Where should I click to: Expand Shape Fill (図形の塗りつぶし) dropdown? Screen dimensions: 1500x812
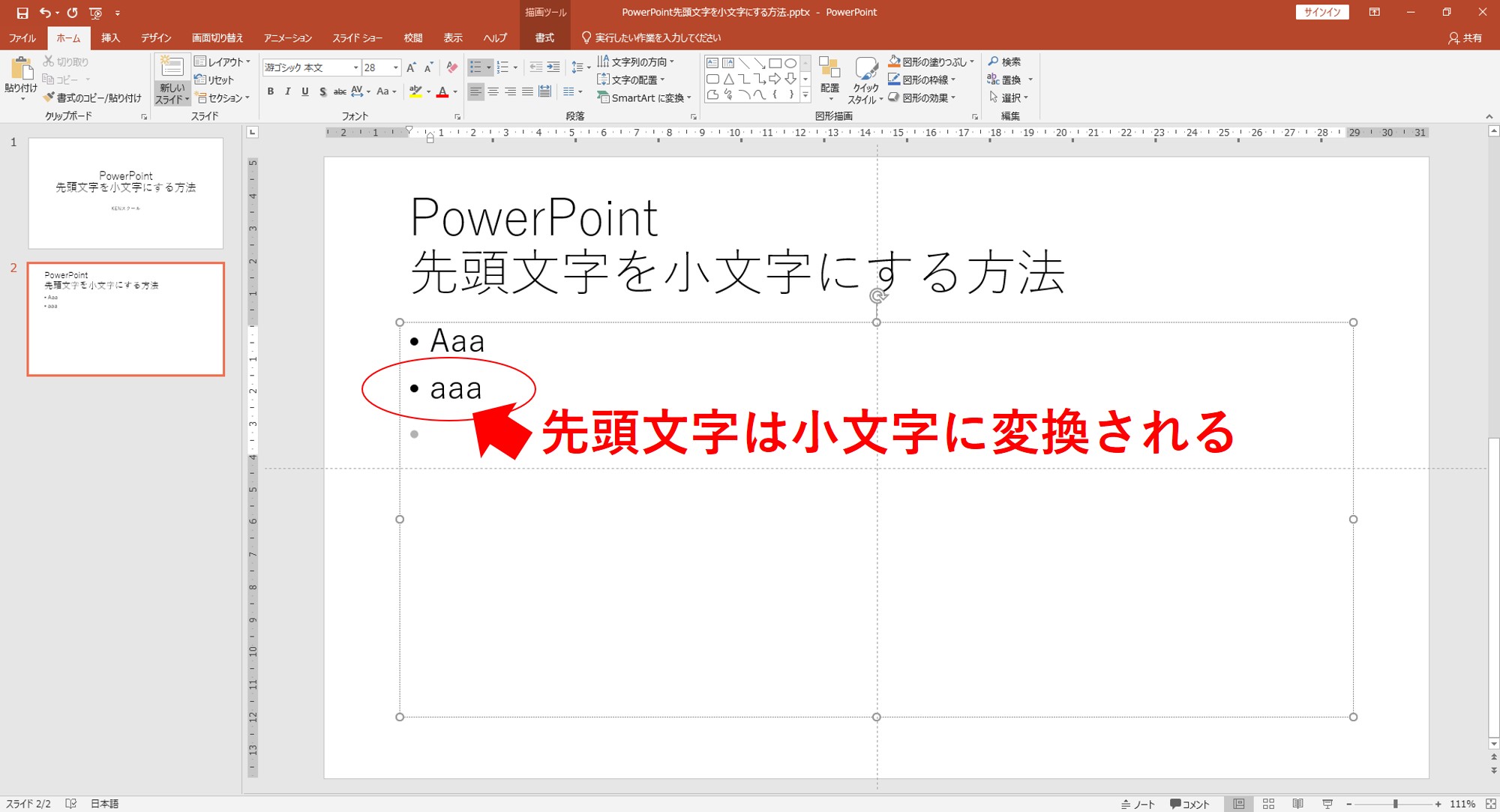pyautogui.click(x=972, y=61)
